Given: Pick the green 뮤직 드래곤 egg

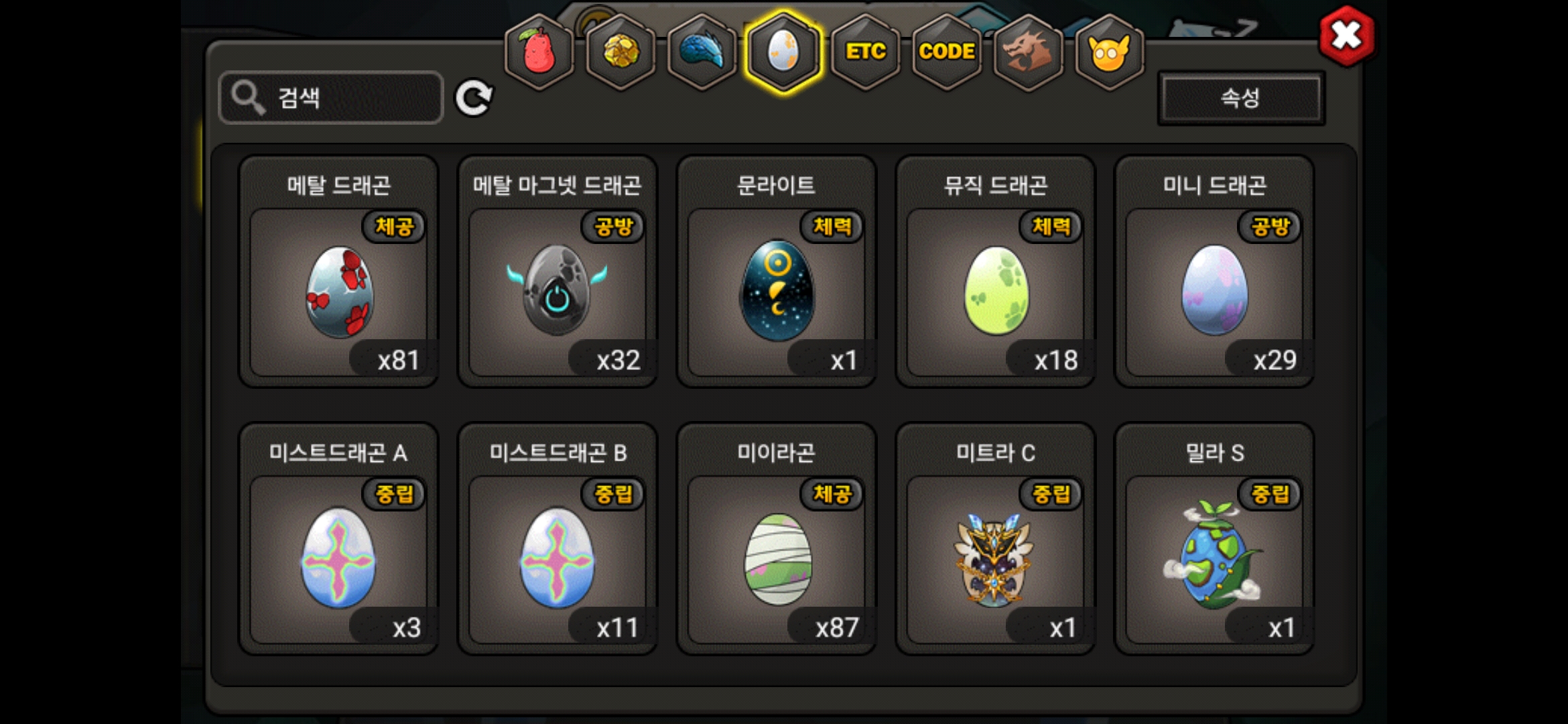Looking at the screenshot, I should coord(996,271).
